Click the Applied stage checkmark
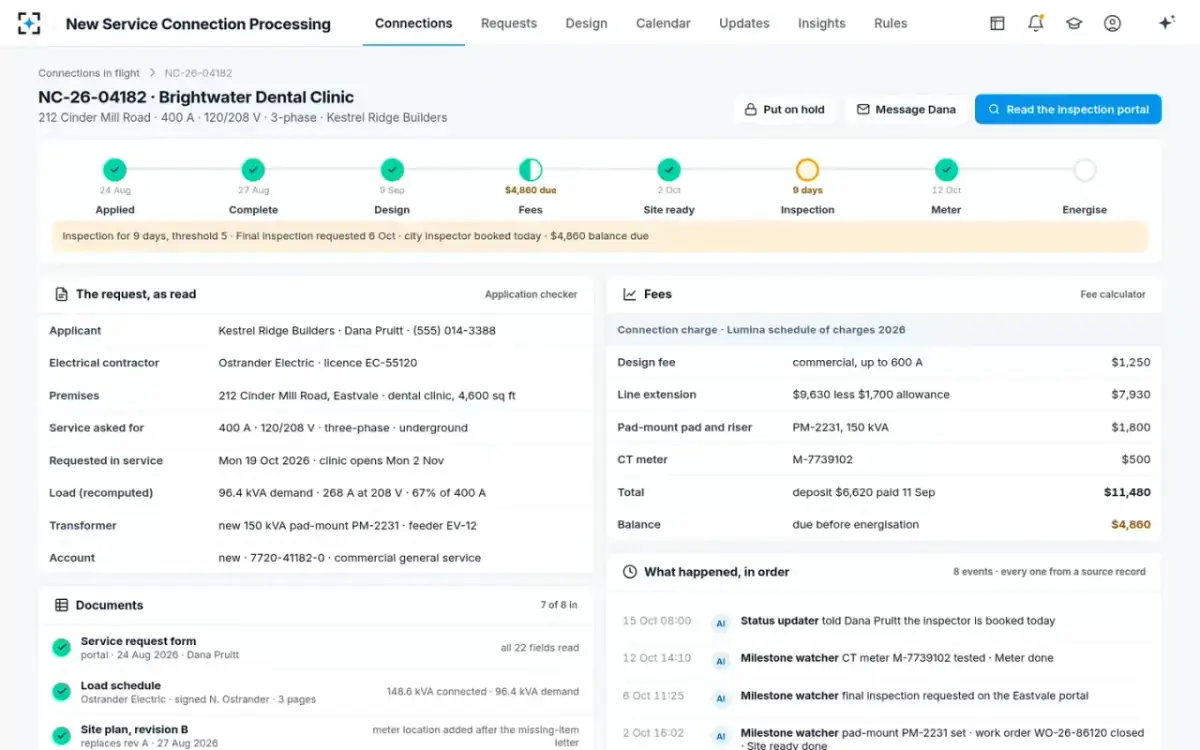Screen dimensions: 1200x750 click(115, 170)
